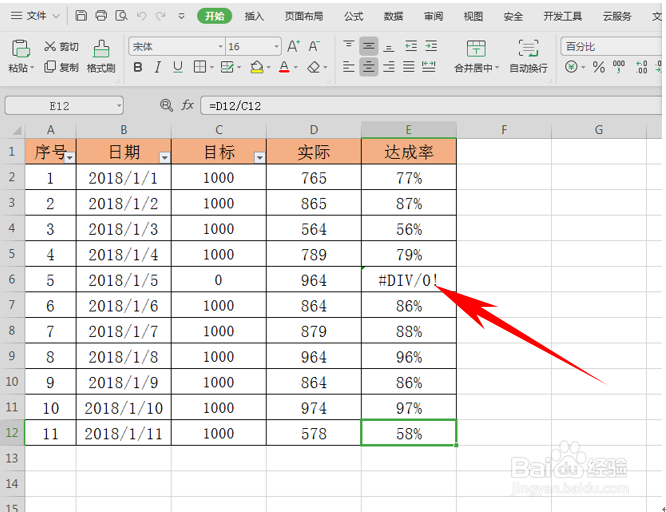
Task: Toggle Bold formatting
Action: [x=138, y=67]
